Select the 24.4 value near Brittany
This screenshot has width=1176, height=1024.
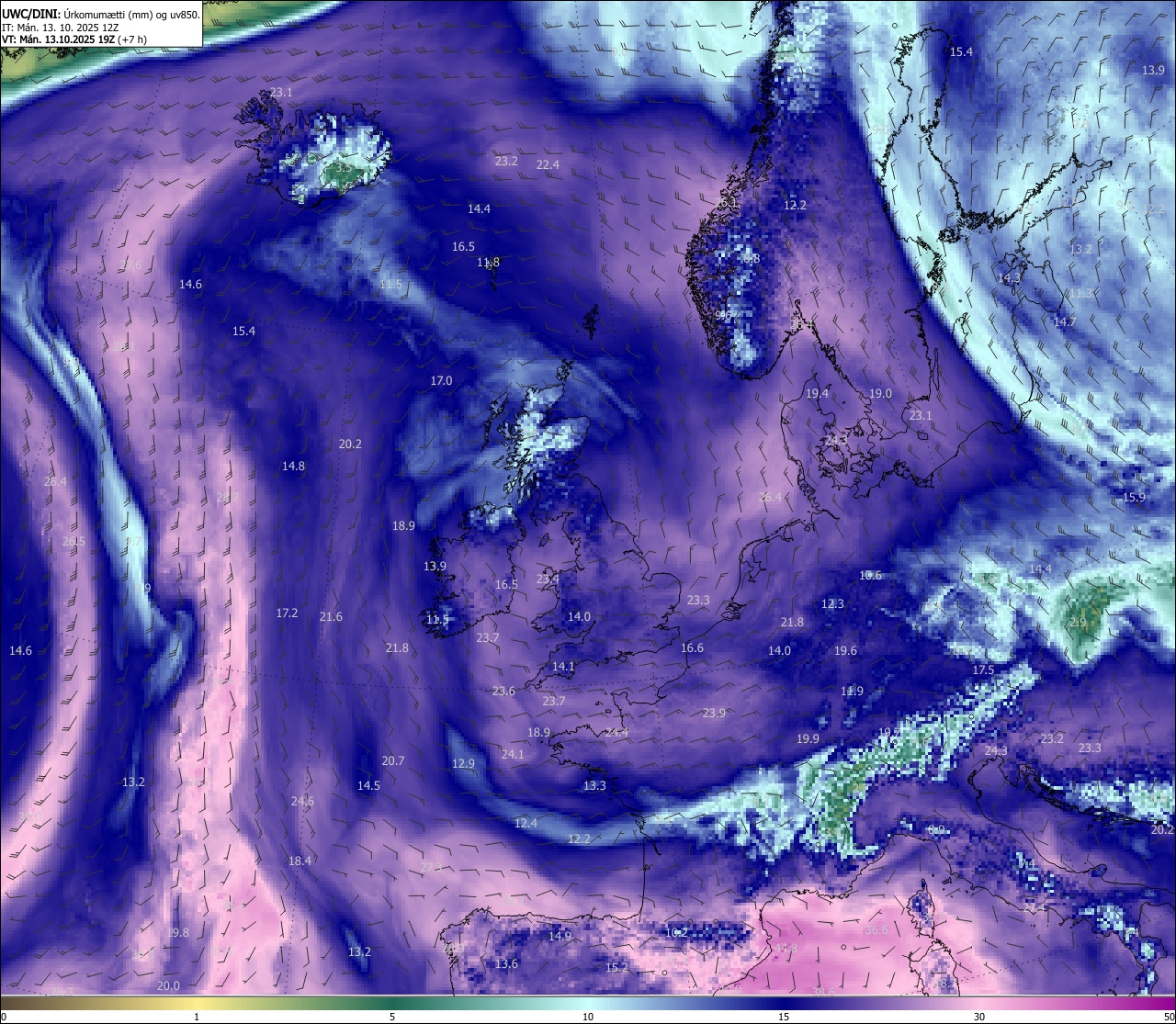(616, 732)
